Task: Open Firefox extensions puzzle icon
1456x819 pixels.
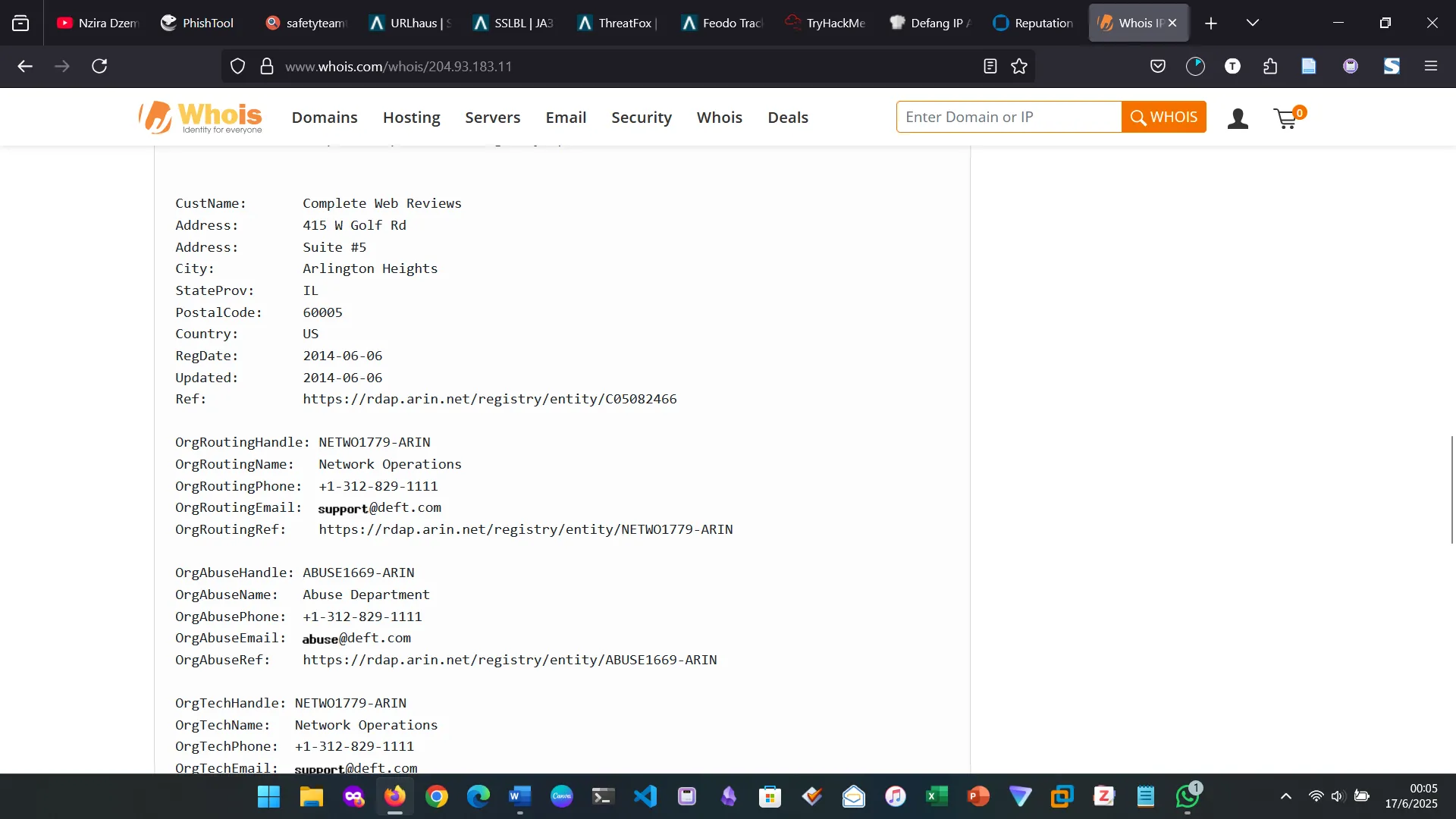Action: (1270, 67)
